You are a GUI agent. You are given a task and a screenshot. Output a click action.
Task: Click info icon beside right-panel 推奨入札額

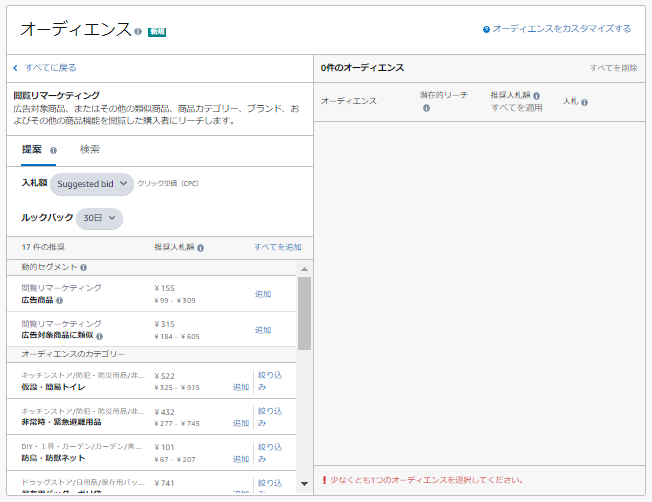tap(536, 96)
